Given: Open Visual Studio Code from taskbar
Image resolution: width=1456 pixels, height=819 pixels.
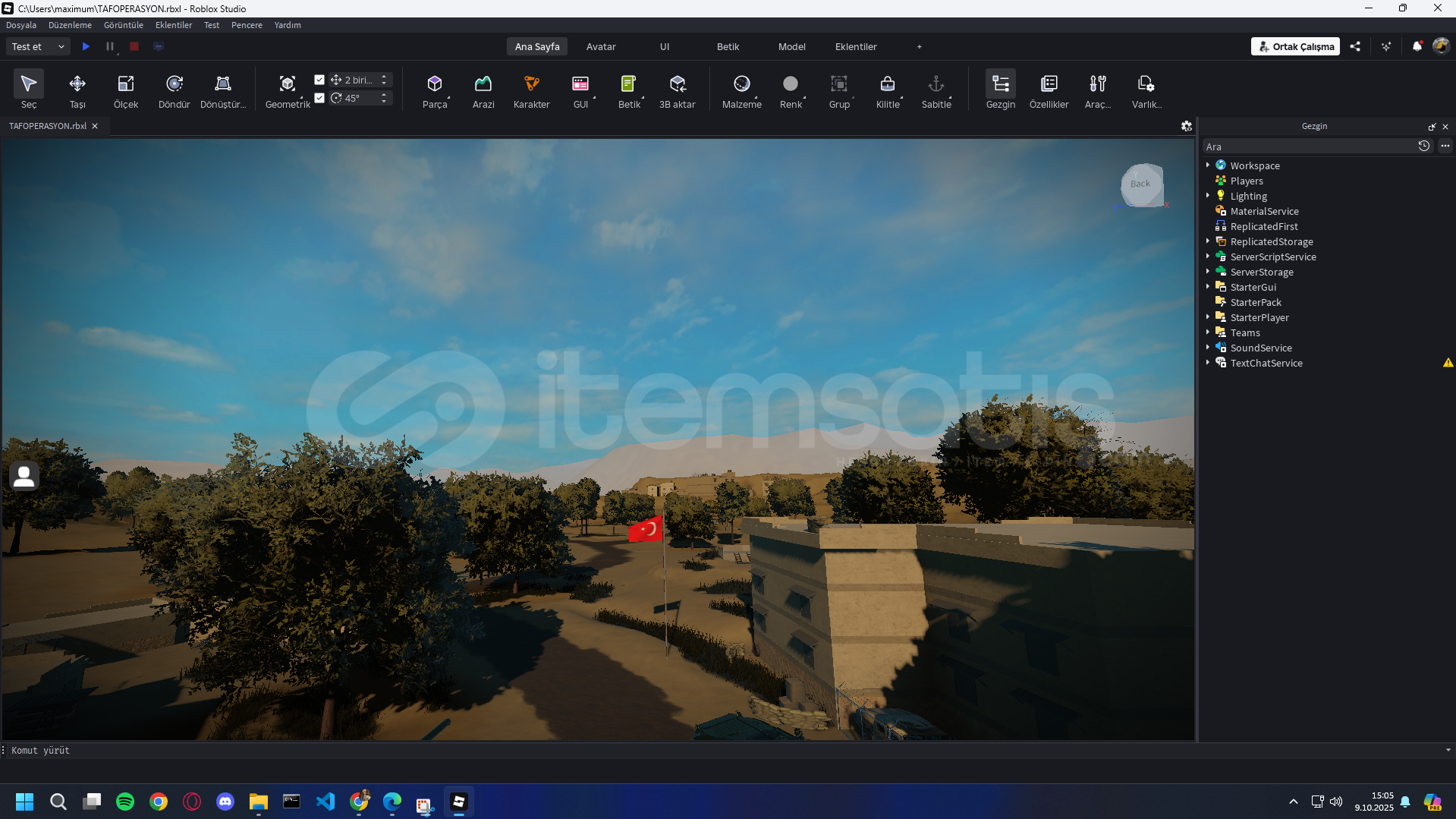Looking at the screenshot, I should coord(325,802).
